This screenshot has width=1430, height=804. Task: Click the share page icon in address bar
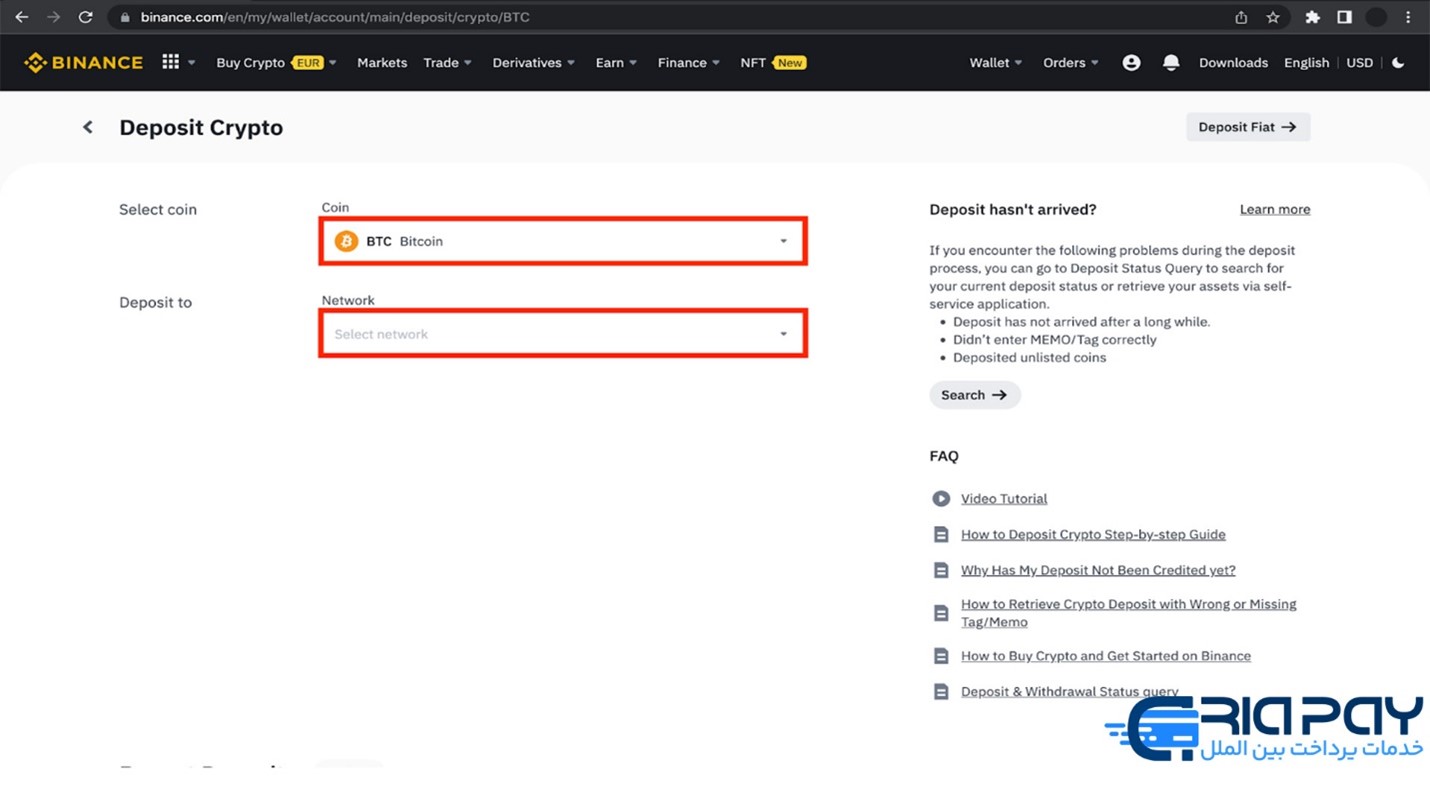[x=1241, y=17]
